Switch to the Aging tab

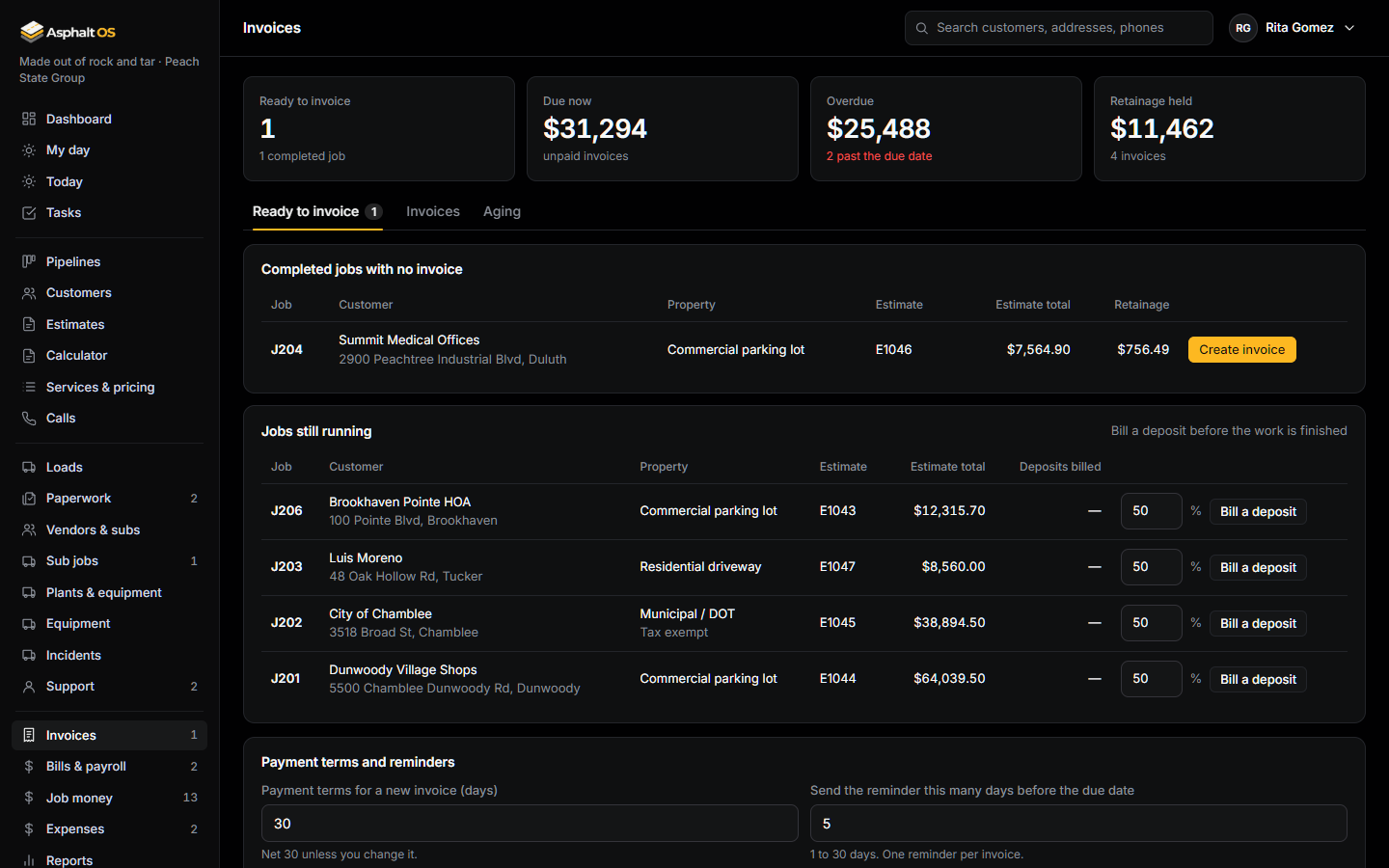[502, 211]
